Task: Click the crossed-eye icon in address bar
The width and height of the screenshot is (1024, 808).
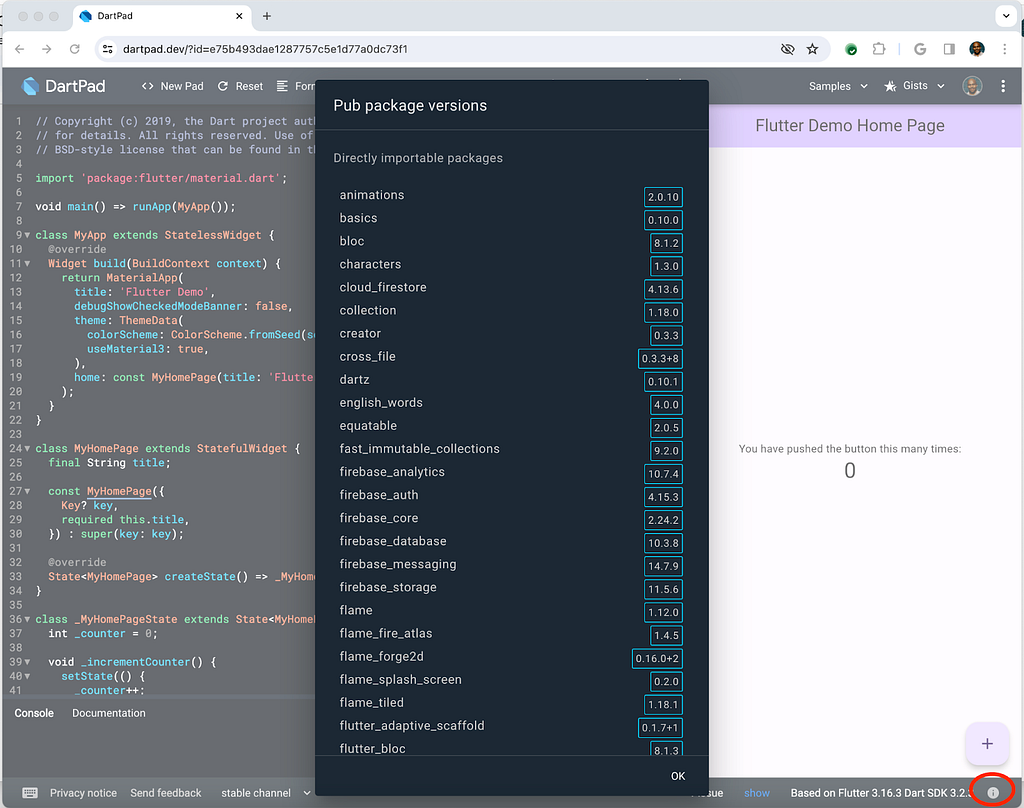Action: (787, 49)
